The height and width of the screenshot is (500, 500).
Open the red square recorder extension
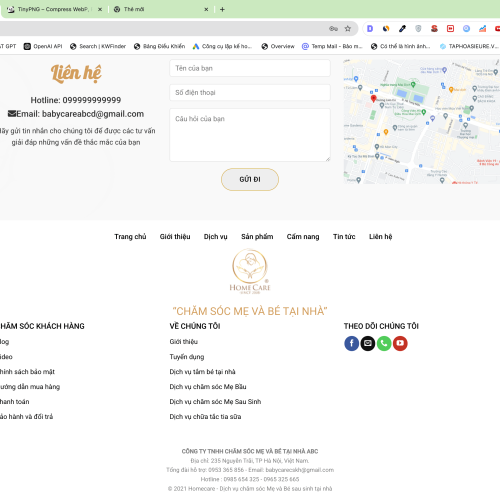(x=450, y=29)
